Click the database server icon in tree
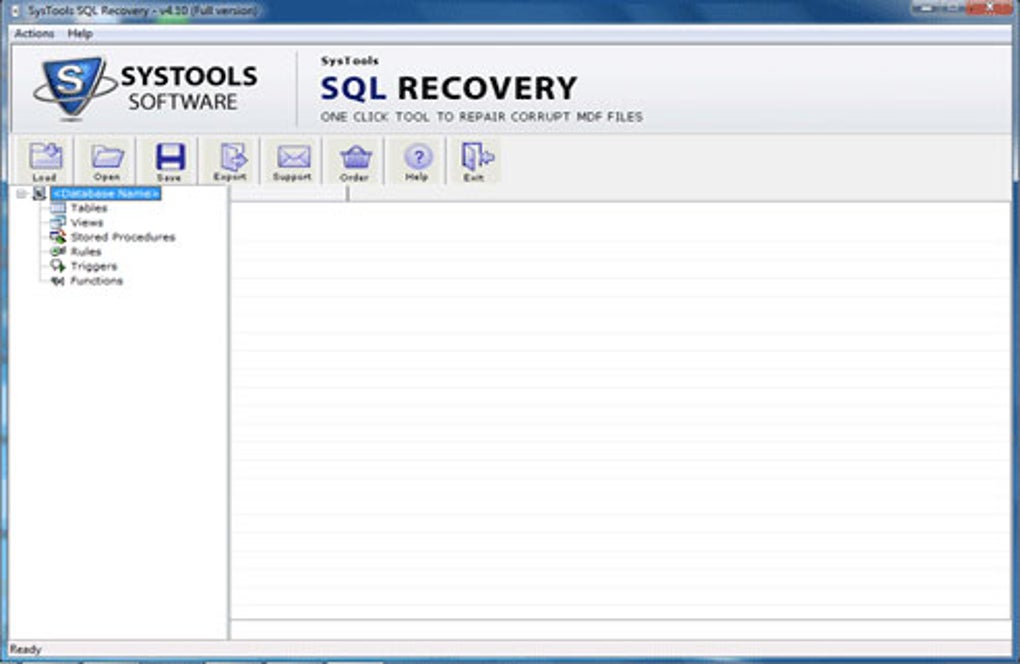 point(39,194)
